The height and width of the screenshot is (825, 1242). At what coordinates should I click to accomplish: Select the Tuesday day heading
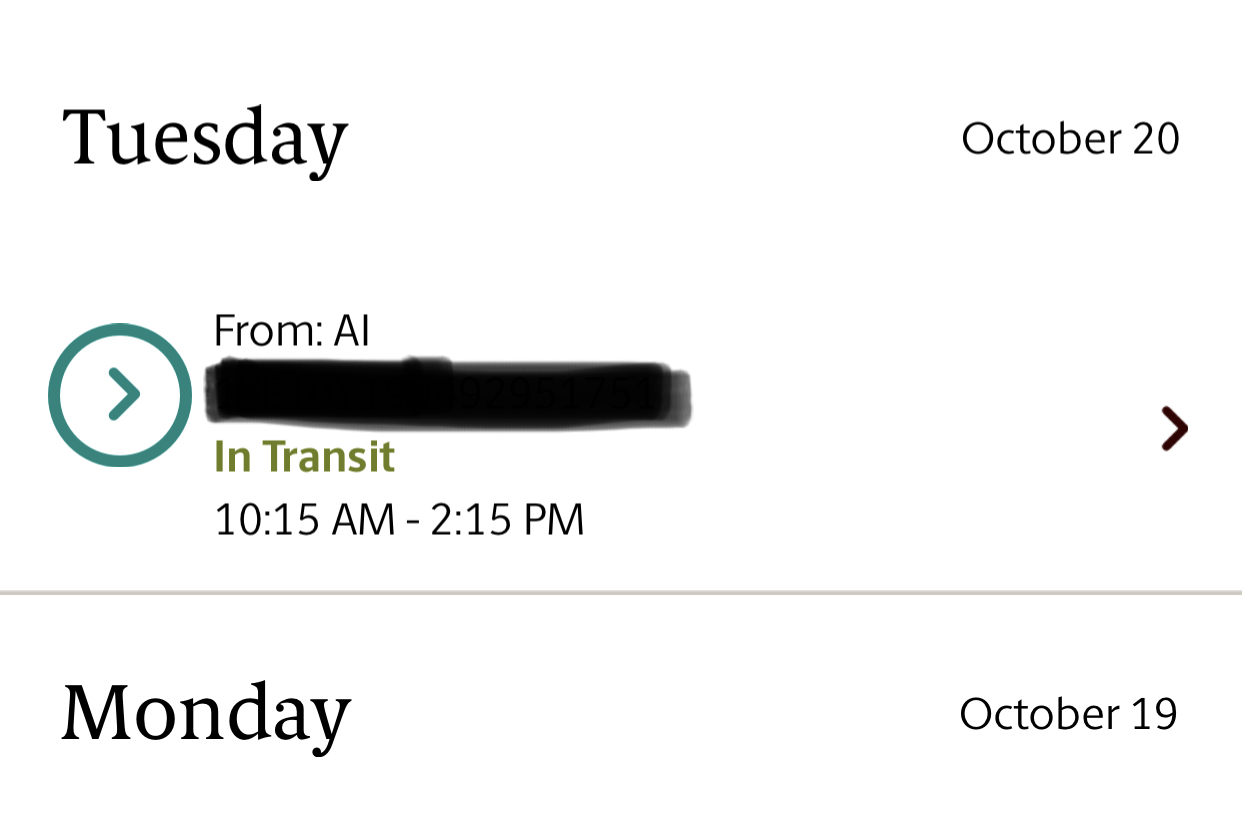click(205, 138)
